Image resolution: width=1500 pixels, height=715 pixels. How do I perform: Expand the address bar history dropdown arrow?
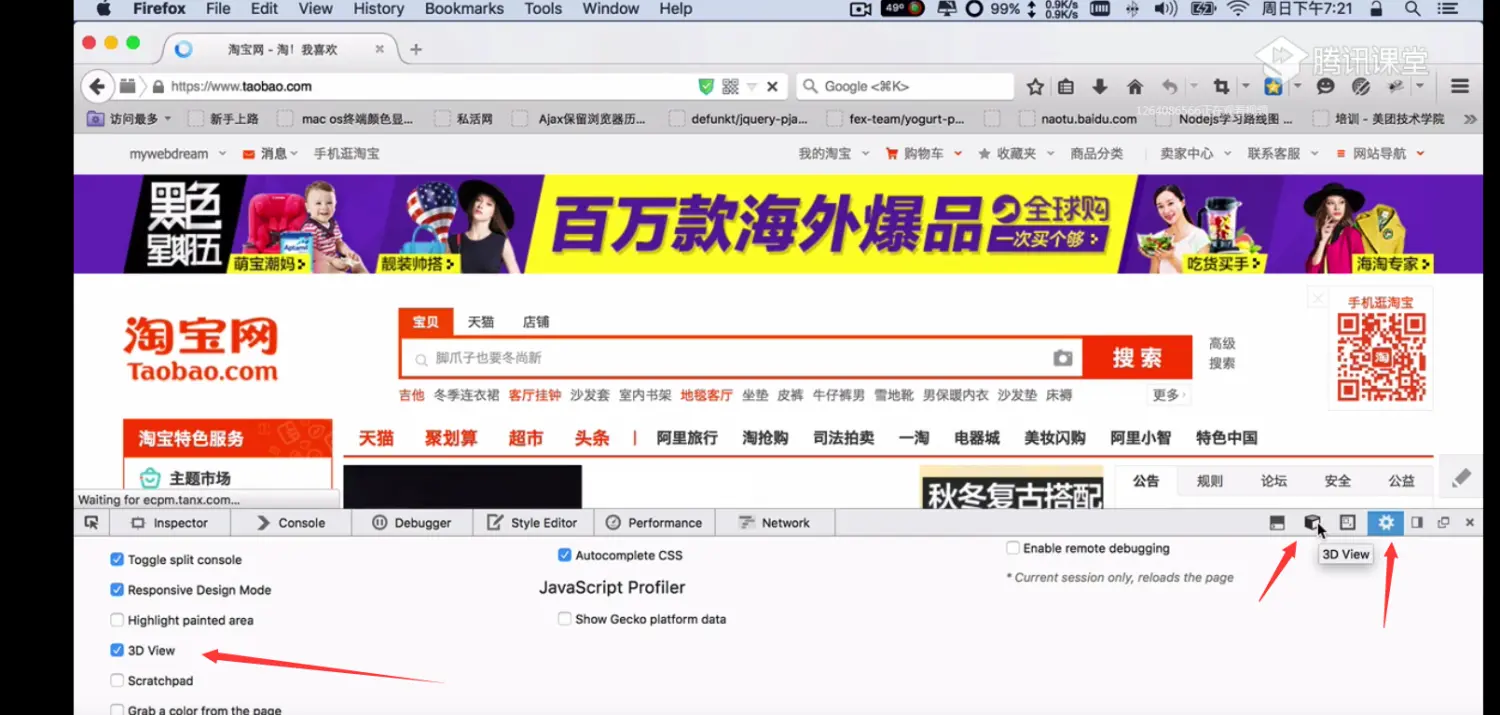[x=752, y=87]
